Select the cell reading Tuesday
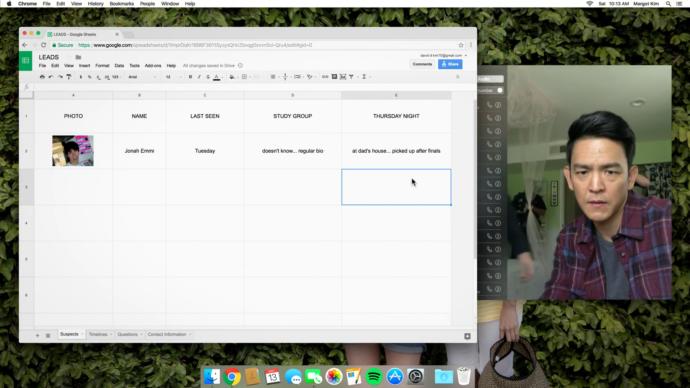690x388 pixels. (205, 151)
